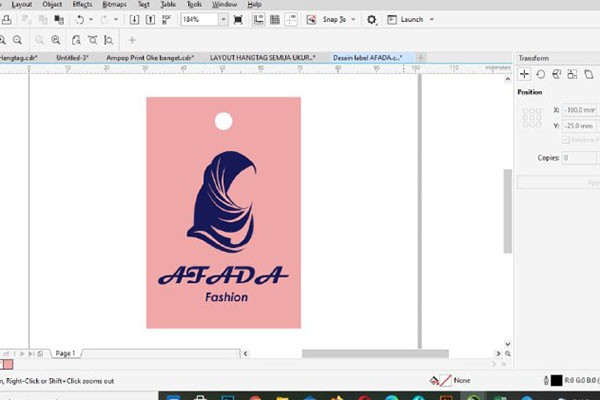
Task: Toggle the show rulers button
Action: coord(259,20)
